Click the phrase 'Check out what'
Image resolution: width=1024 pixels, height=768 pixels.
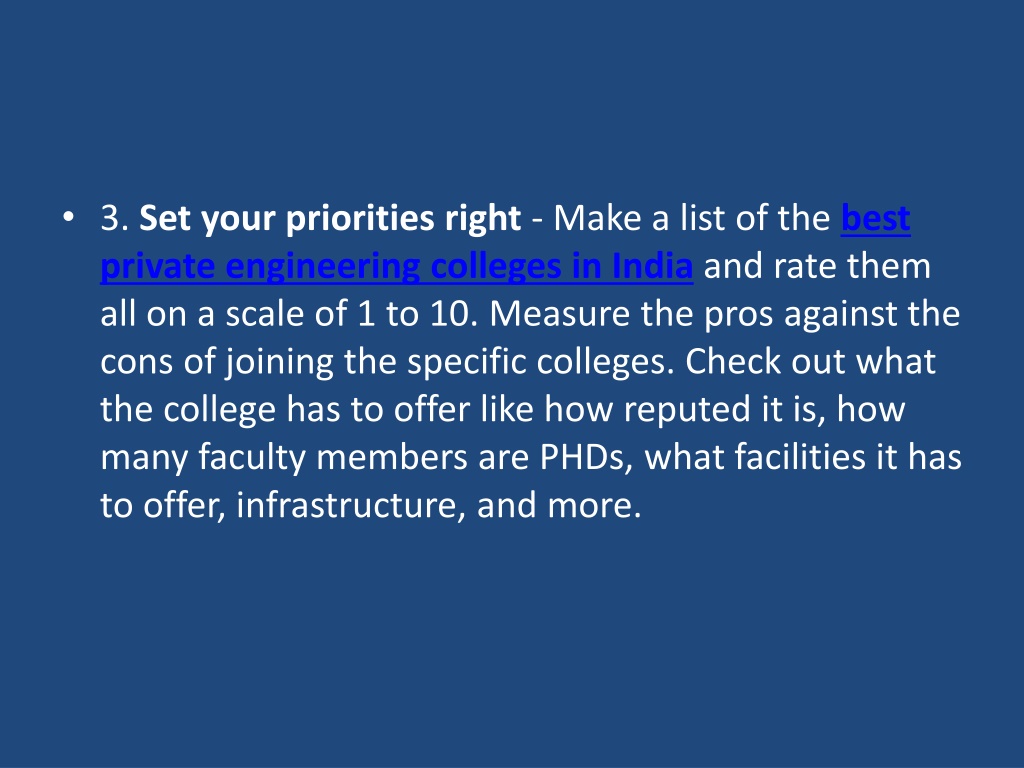pos(810,362)
